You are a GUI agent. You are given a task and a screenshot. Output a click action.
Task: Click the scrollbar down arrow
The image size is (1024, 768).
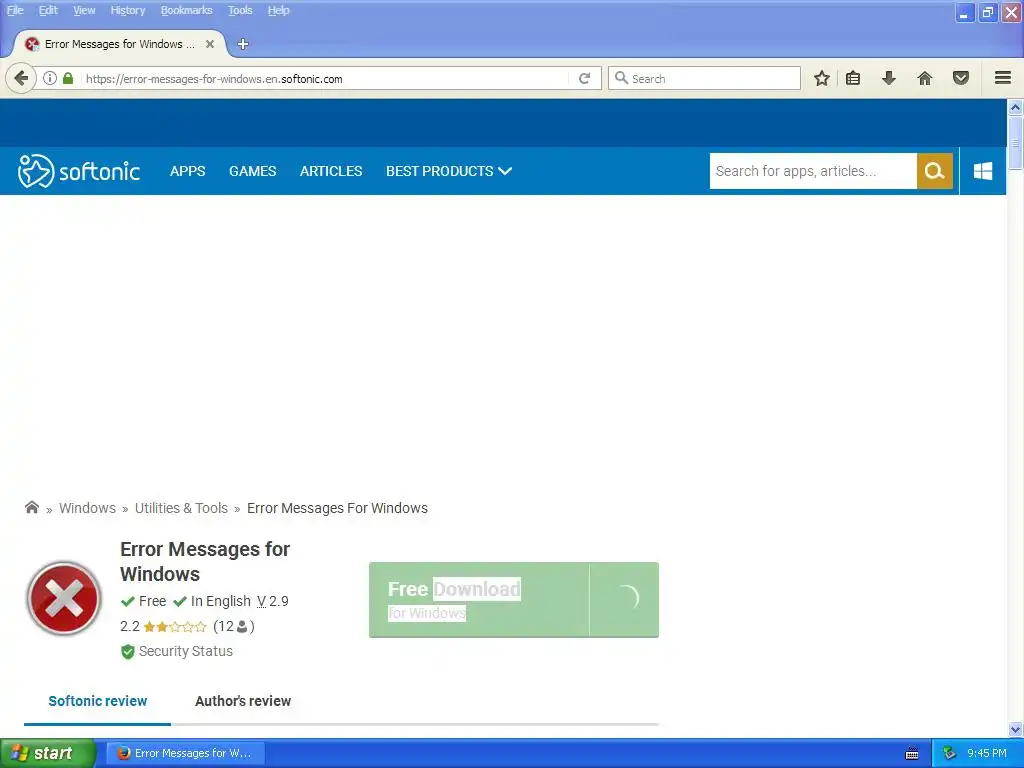pos(1015,730)
